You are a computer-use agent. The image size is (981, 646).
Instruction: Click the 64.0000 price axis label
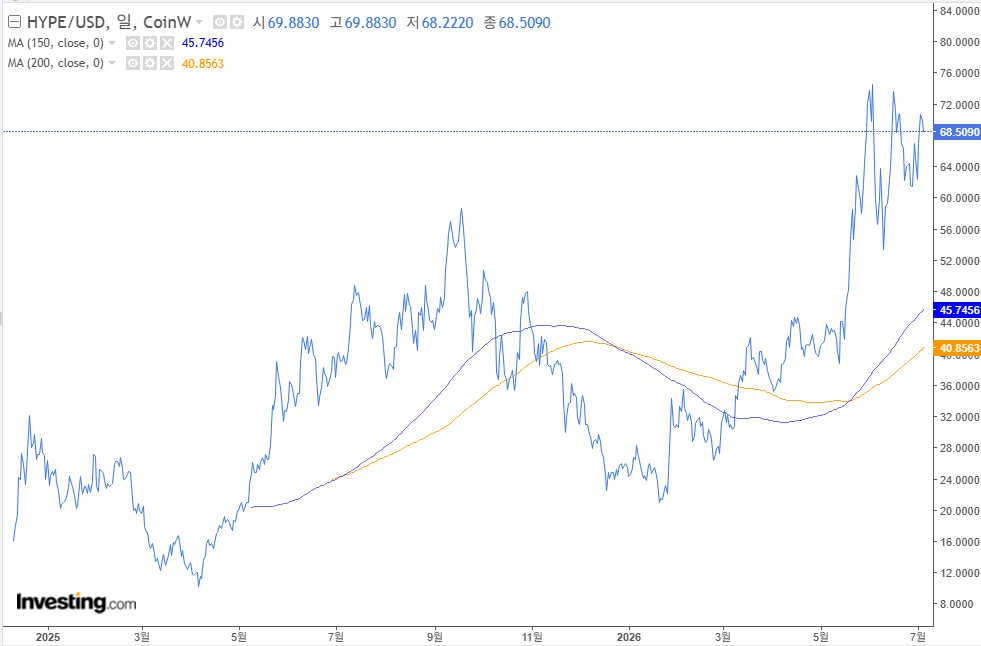(x=960, y=167)
